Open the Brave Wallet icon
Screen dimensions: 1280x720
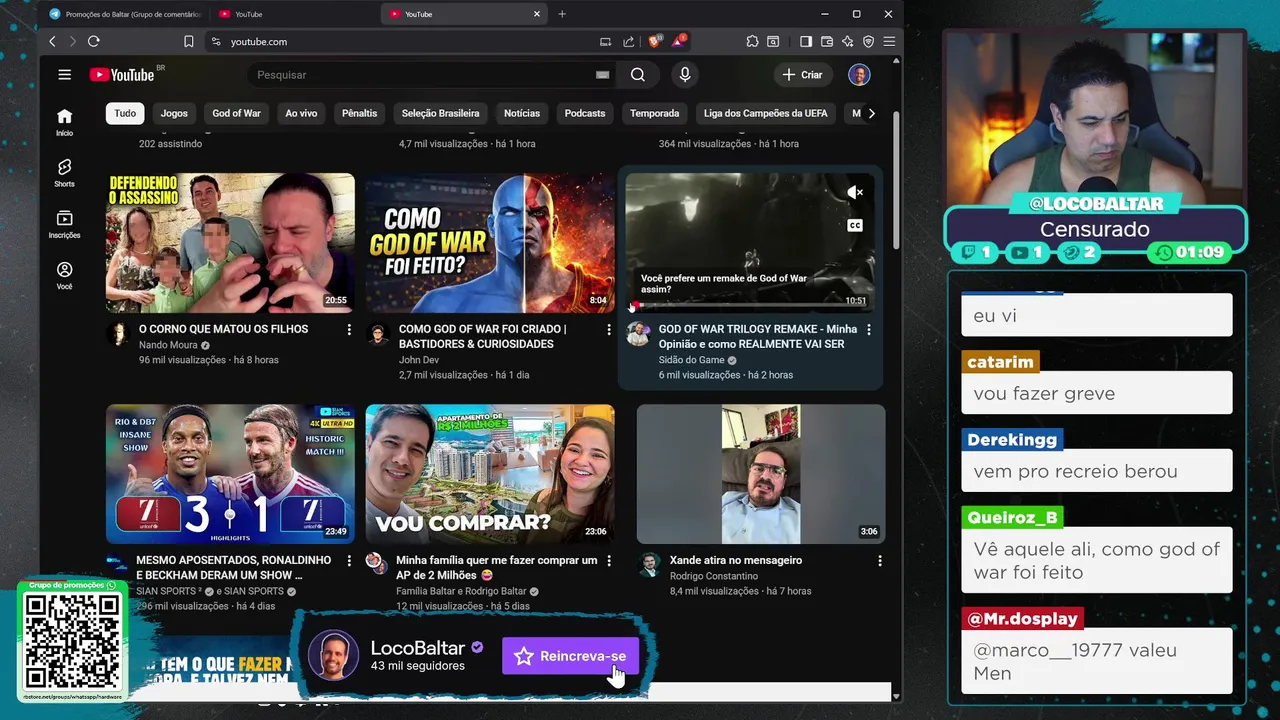click(x=827, y=41)
